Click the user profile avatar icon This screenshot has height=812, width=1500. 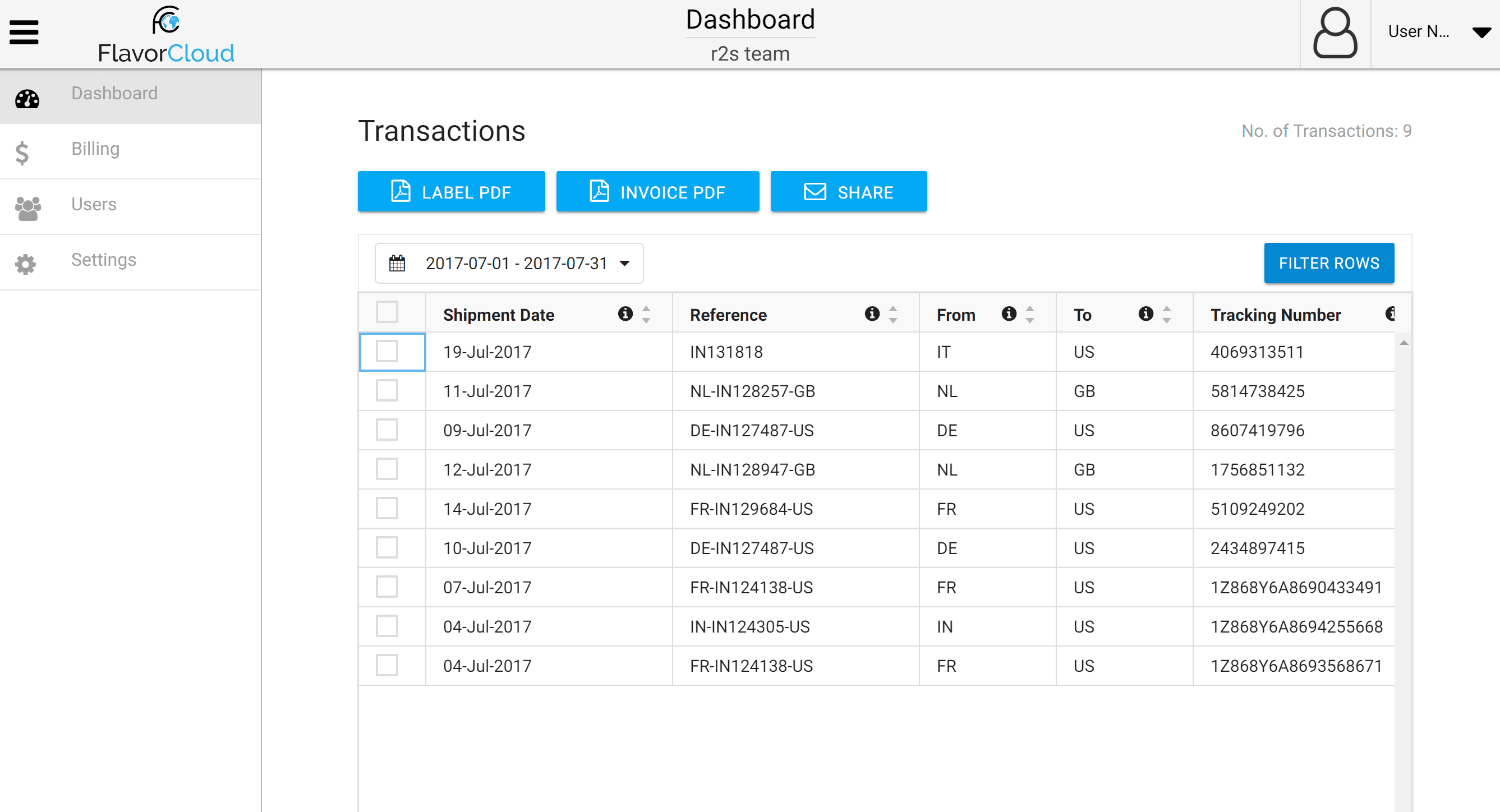1335,33
